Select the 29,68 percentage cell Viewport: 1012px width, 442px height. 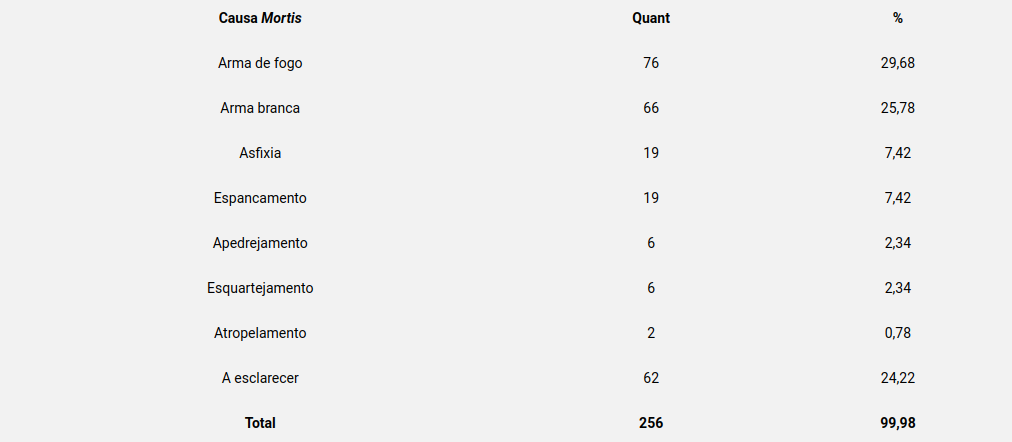click(x=898, y=63)
